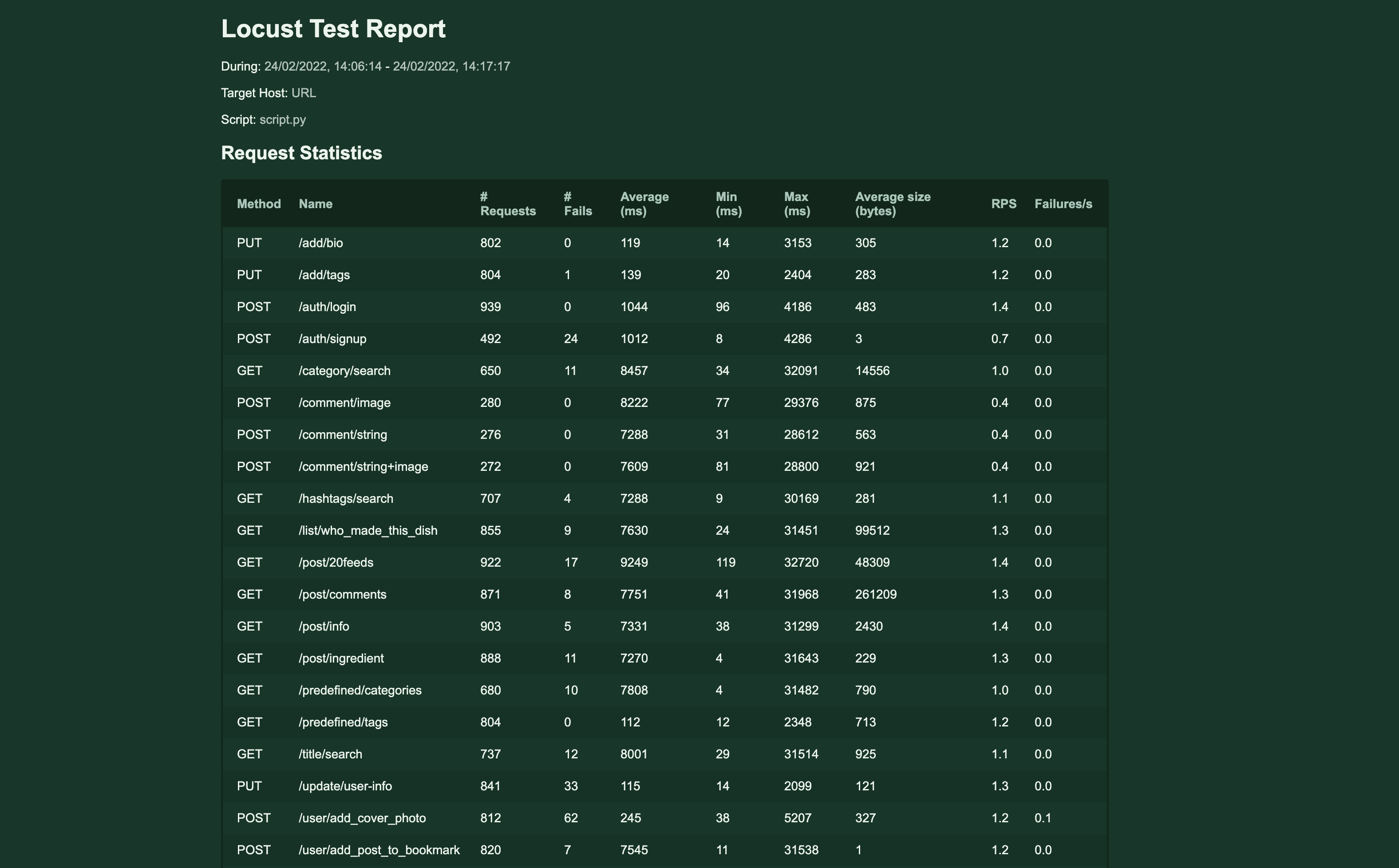Select the /title/search endpoint name
Screen dimensions: 1399x868
pyautogui.click(x=331, y=754)
